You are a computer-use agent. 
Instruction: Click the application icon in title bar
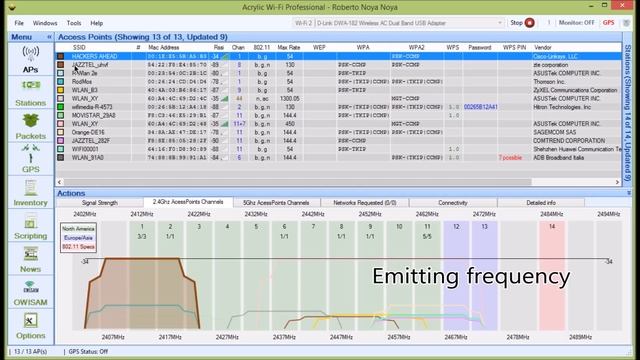pos(12,7)
